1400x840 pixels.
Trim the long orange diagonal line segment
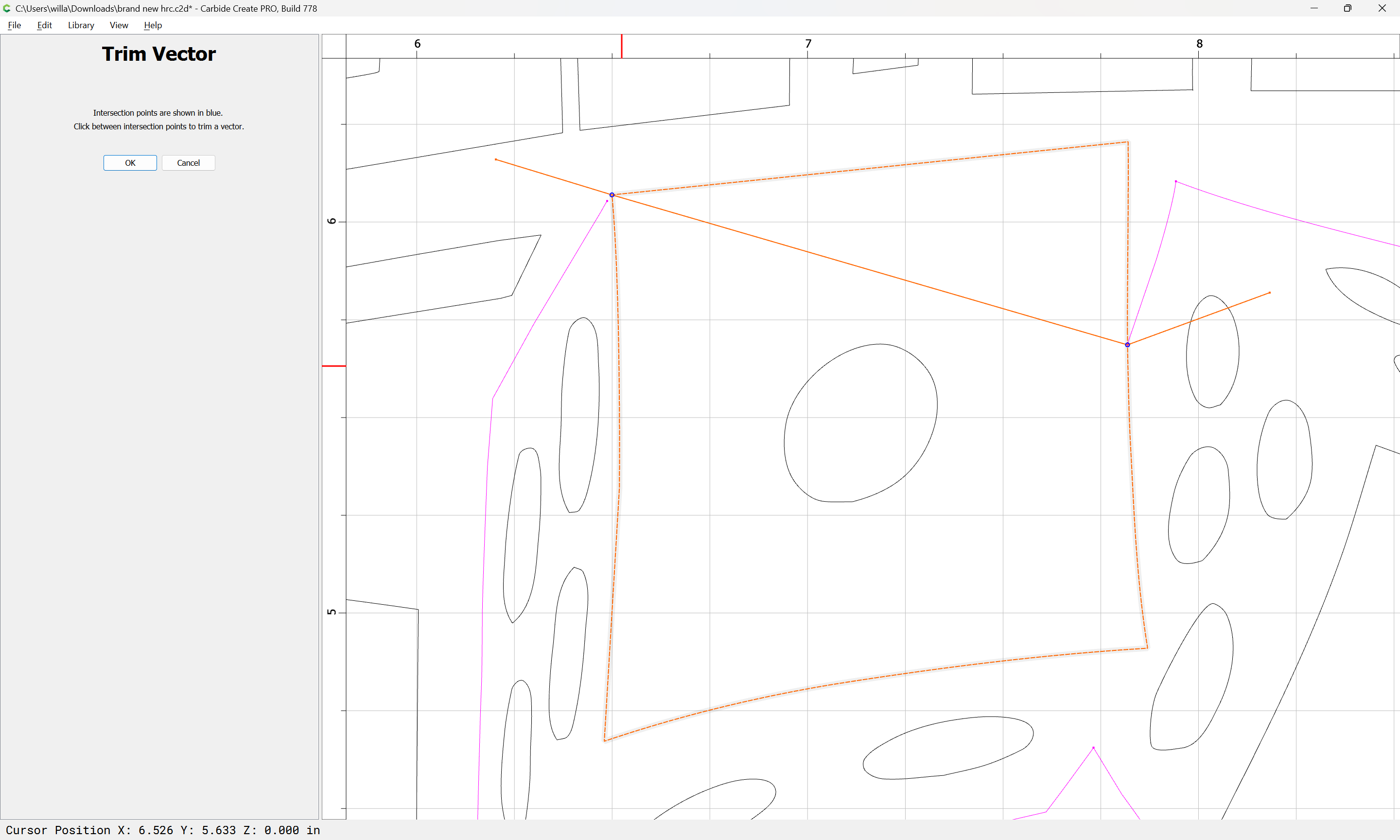click(869, 270)
